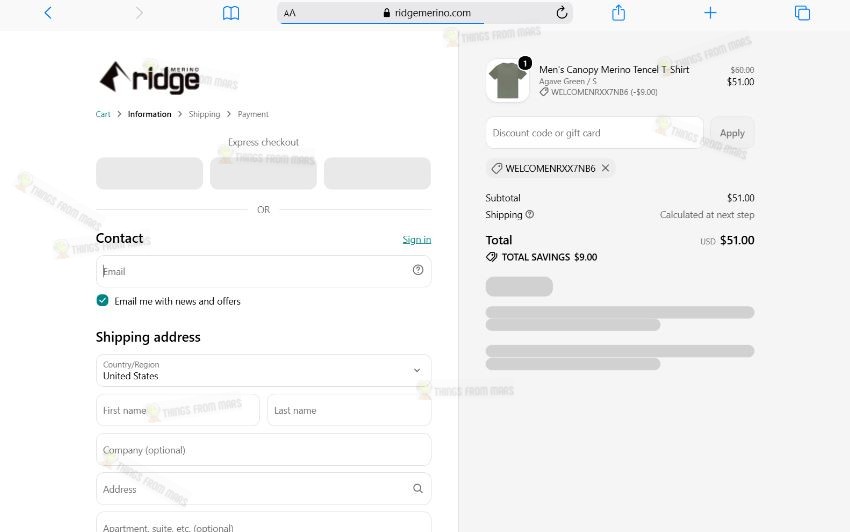The width and height of the screenshot is (850, 532).
Task: Click the Calculated at next step text
Action: pos(707,215)
